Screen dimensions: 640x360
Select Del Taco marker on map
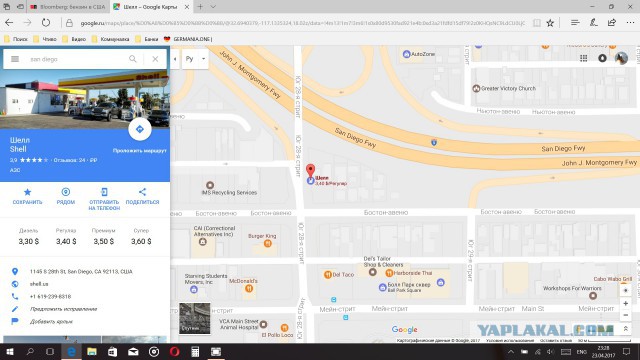click(x=327, y=275)
